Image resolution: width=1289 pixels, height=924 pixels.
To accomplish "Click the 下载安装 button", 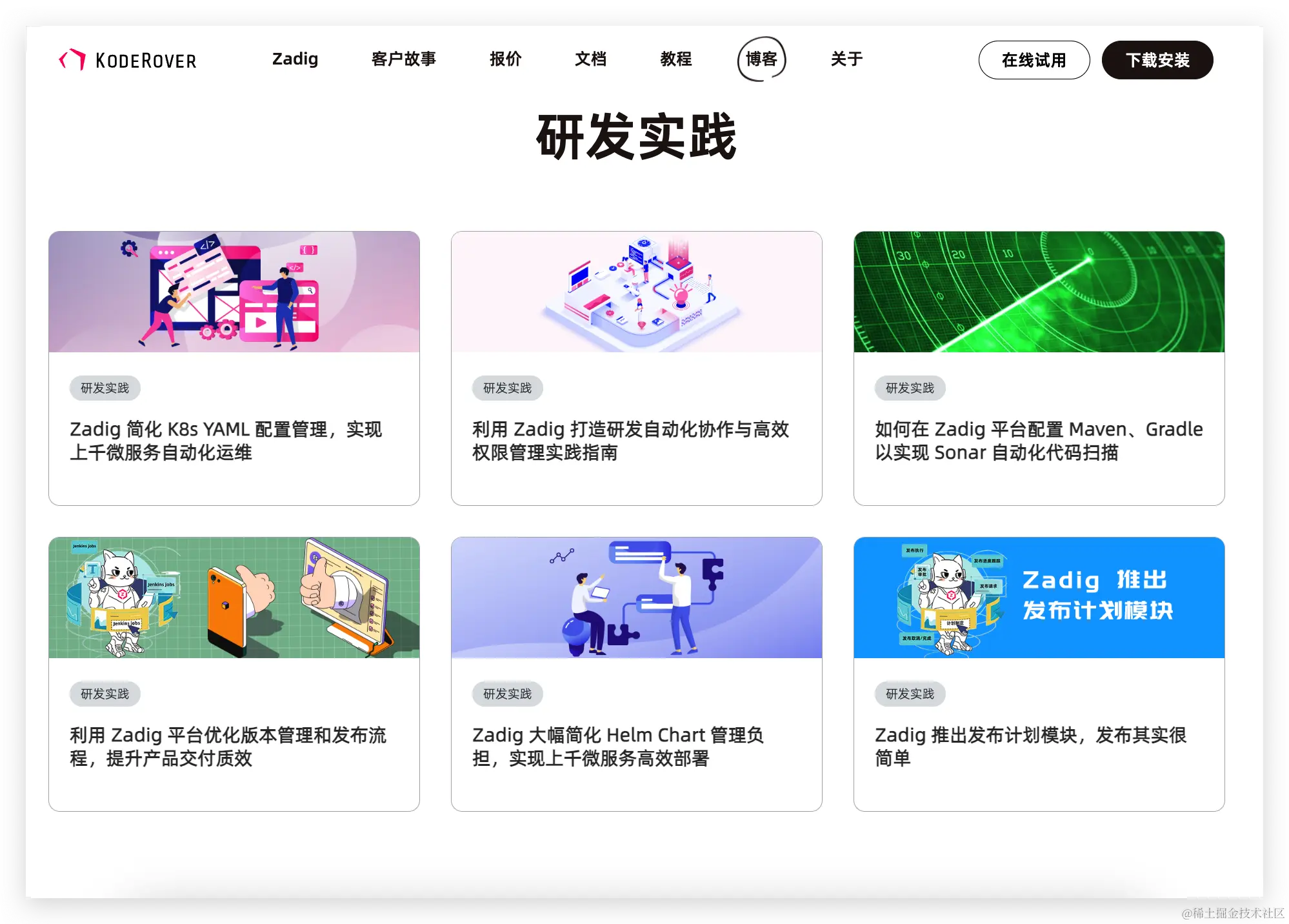I will click(x=1157, y=60).
